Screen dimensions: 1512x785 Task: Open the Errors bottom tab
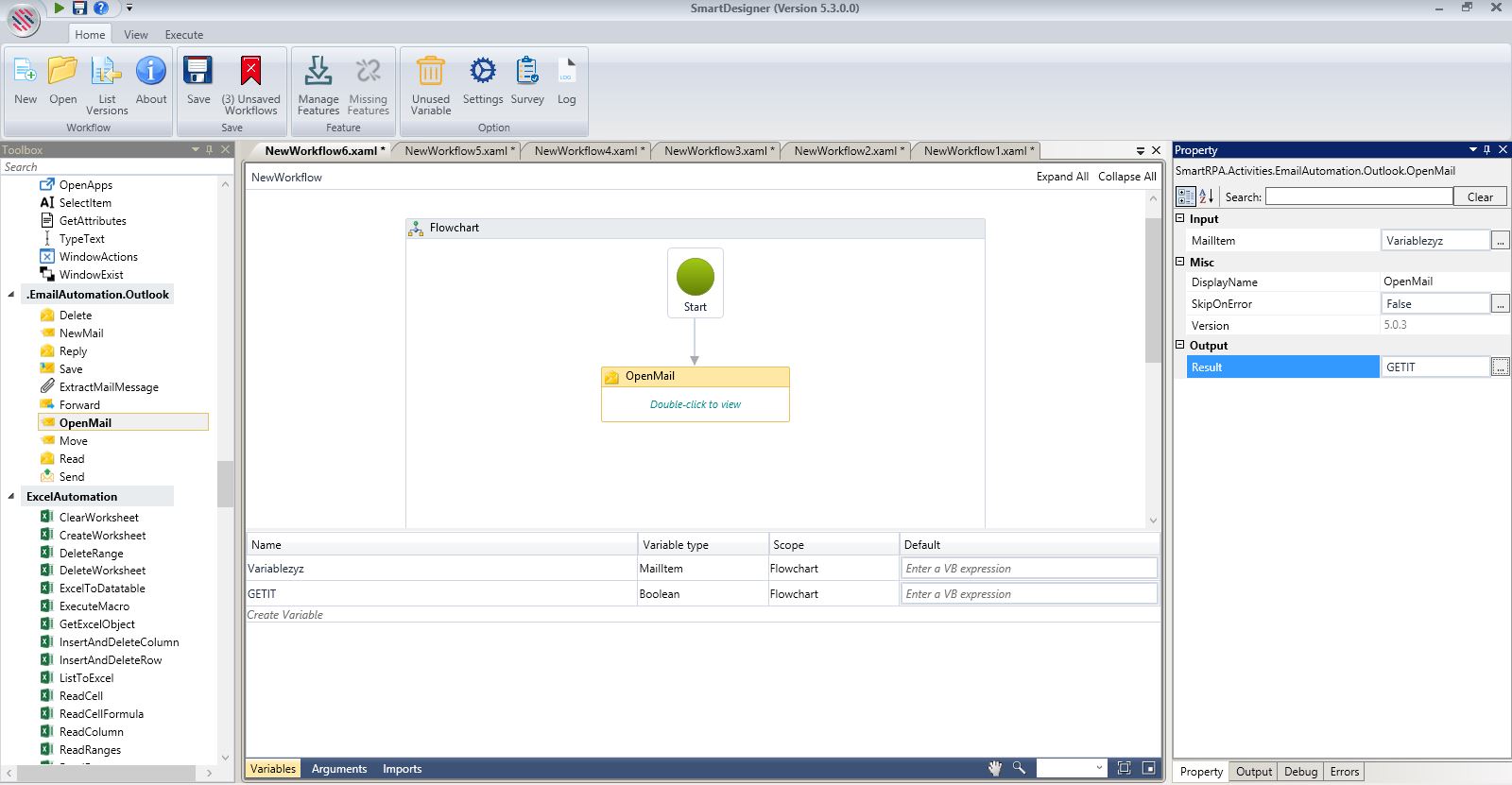point(1345,772)
